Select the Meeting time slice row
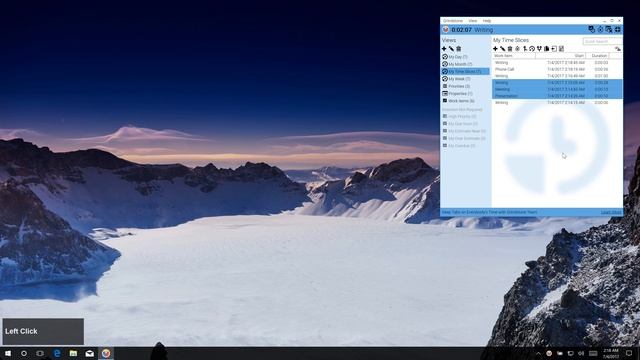 557,89
